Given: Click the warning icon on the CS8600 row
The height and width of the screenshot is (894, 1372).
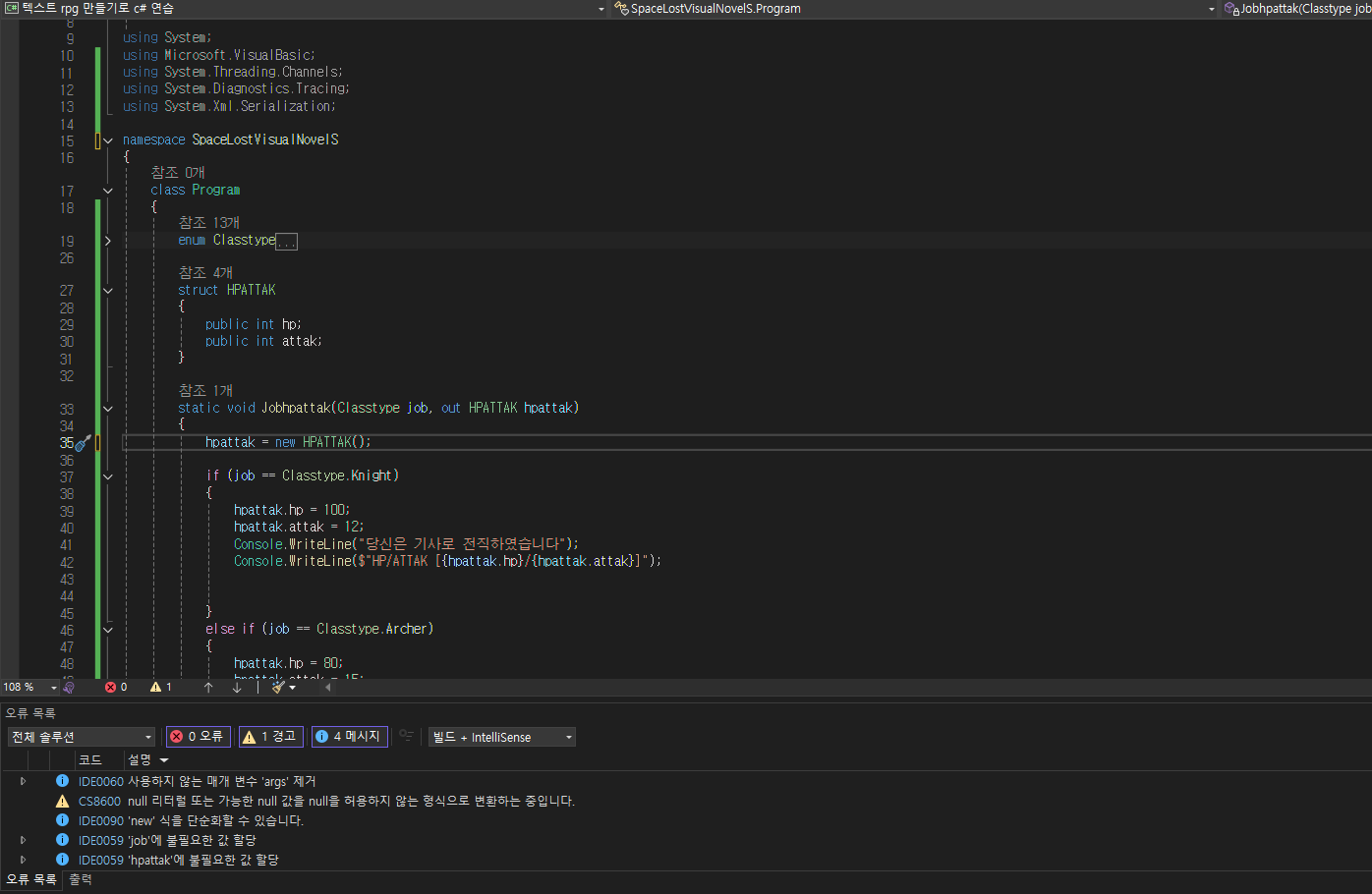Looking at the screenshot, I should (x=62, y=801).
